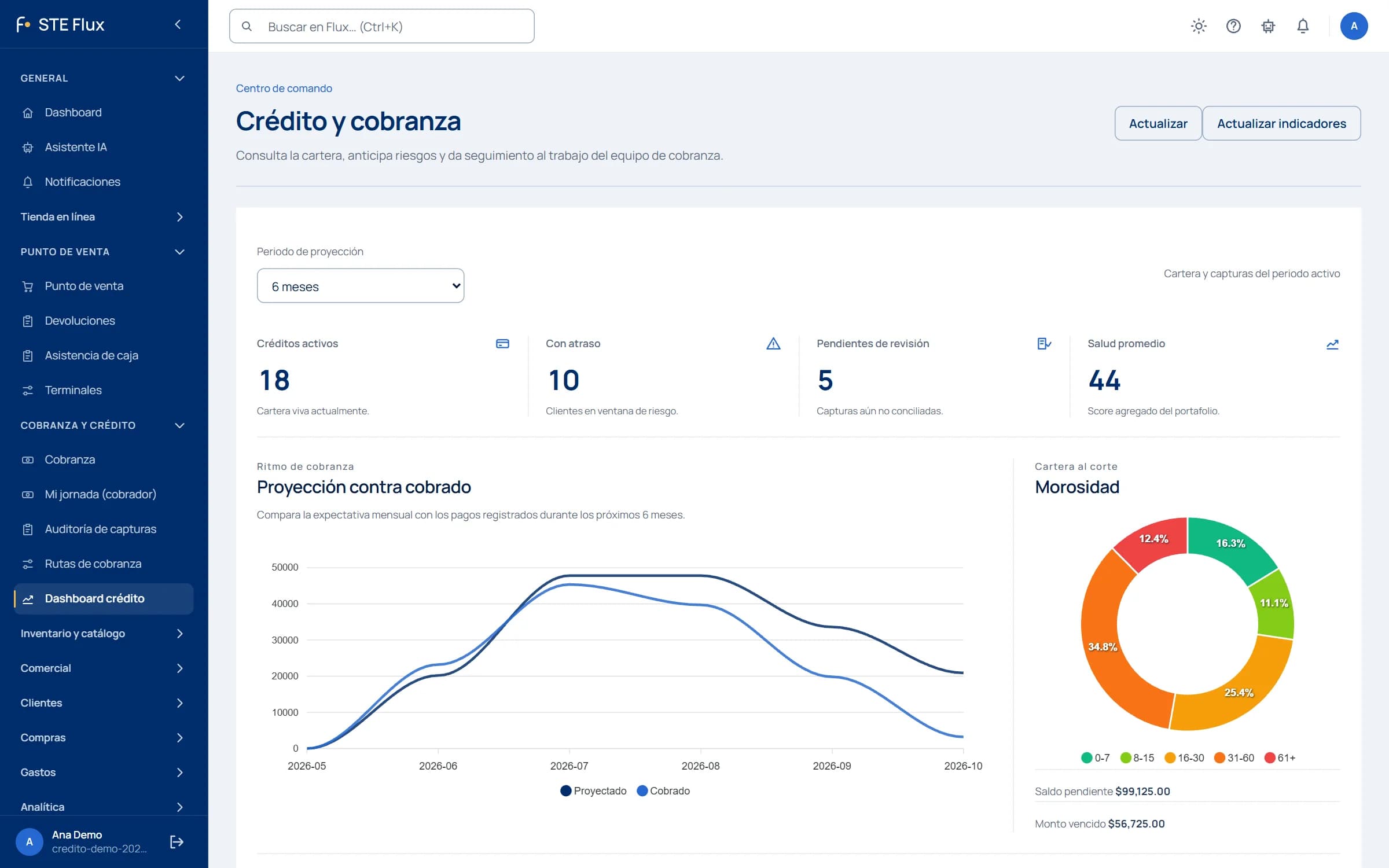Click the Centro de comando breadcrumb link

pyautogui.click(x=284, y=89)
